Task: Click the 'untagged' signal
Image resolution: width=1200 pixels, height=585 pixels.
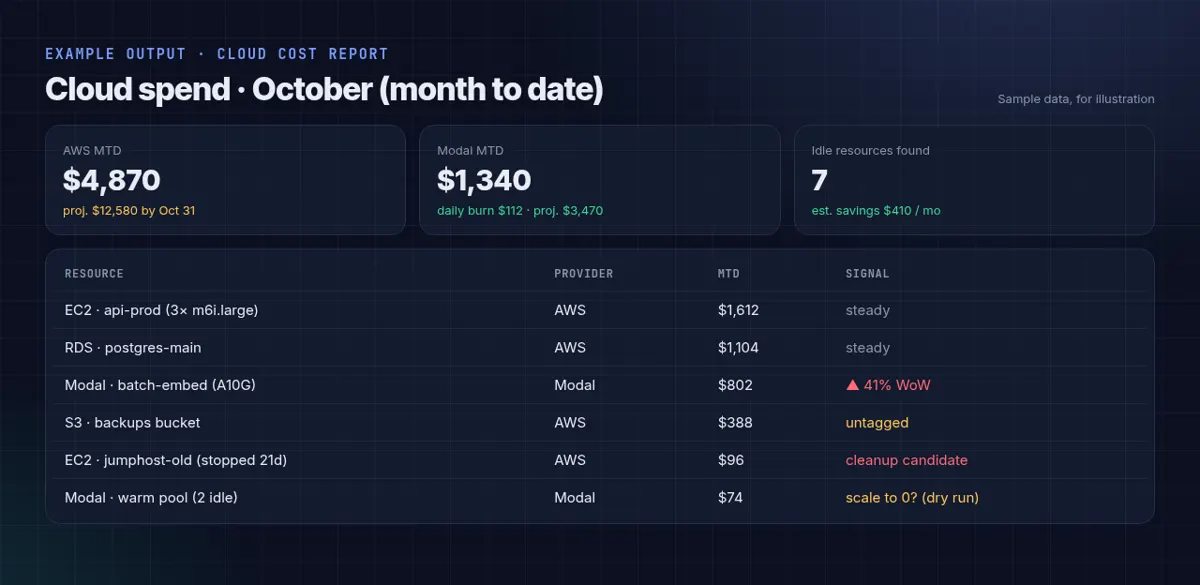Action: click(x=877, y=423)
